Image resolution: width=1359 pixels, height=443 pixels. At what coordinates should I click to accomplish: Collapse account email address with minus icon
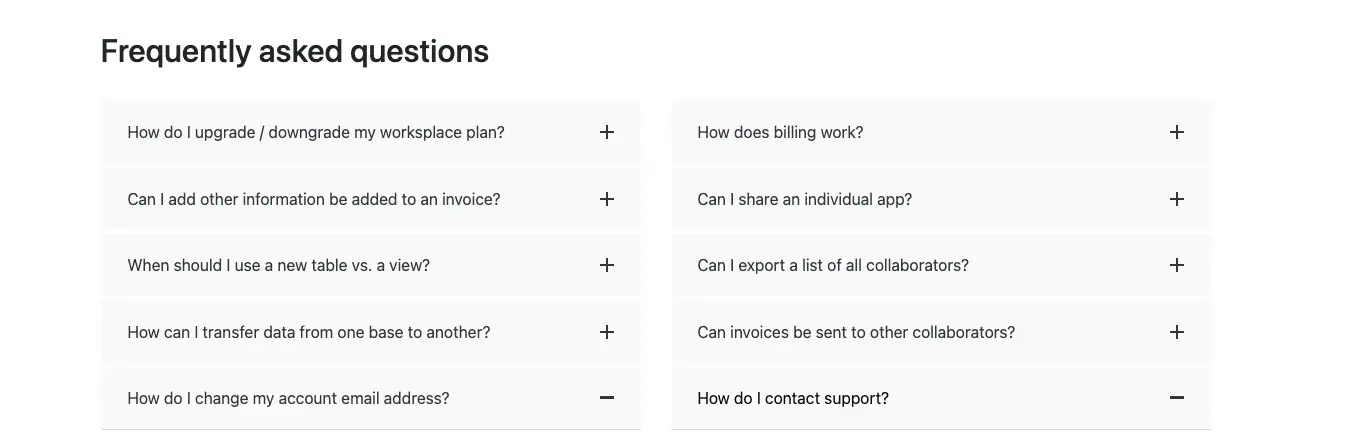point(607,398)
